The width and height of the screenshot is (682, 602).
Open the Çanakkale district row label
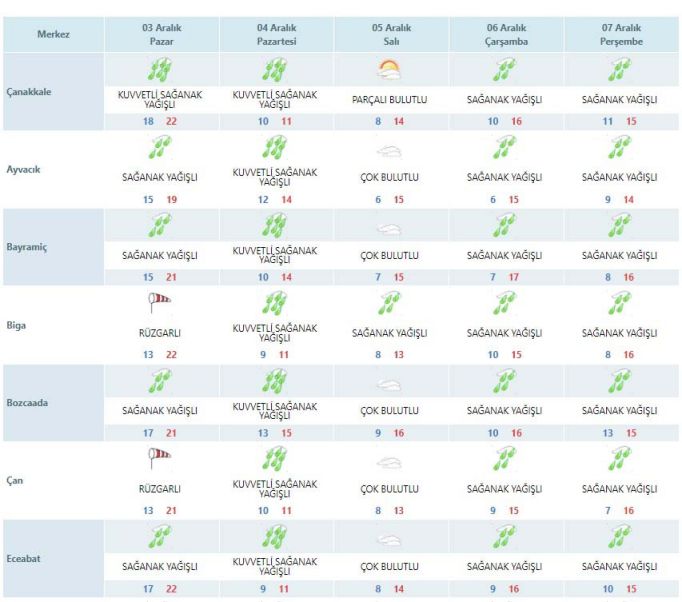29,92
